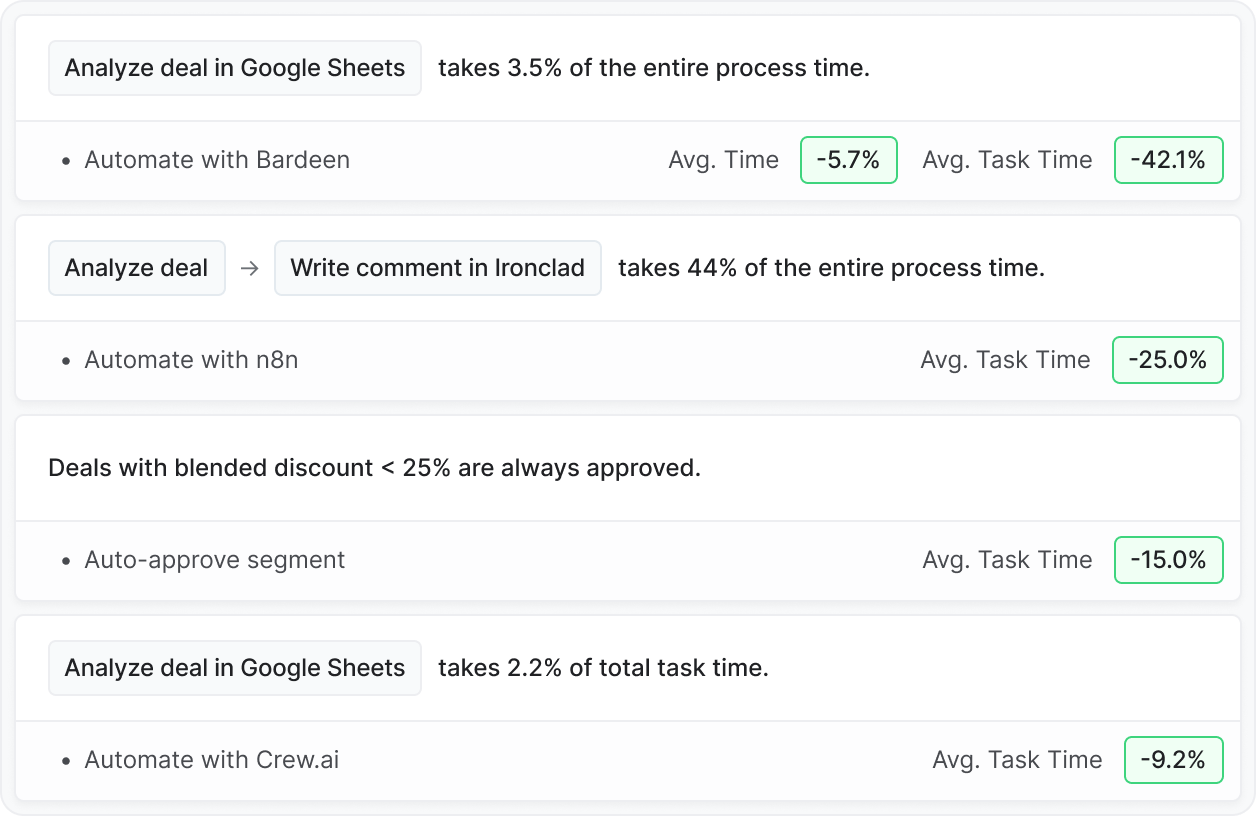Open the Automate with n8n suggestion
1256x816 pixels.
tap(191, 360)
